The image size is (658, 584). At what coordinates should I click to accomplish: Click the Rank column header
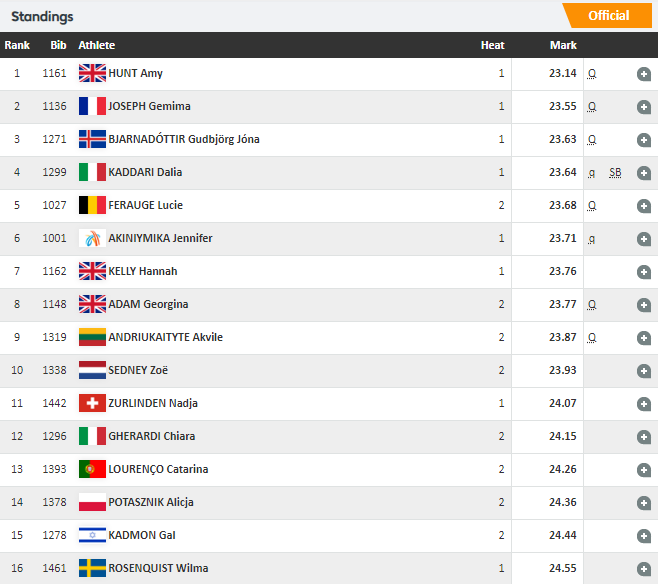pyautogui.click(x=17, y=45)
